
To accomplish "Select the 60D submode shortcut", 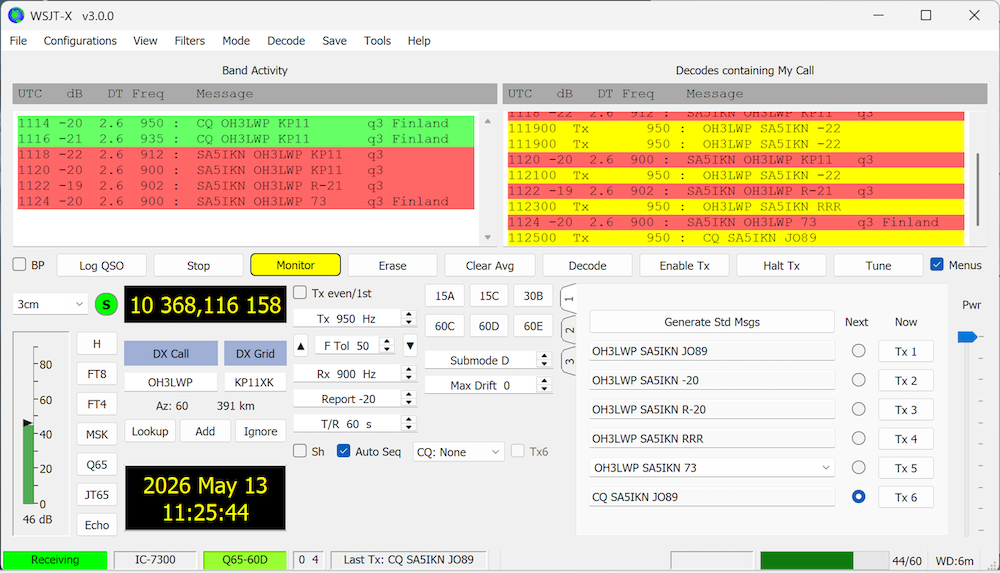I will 489,326.
